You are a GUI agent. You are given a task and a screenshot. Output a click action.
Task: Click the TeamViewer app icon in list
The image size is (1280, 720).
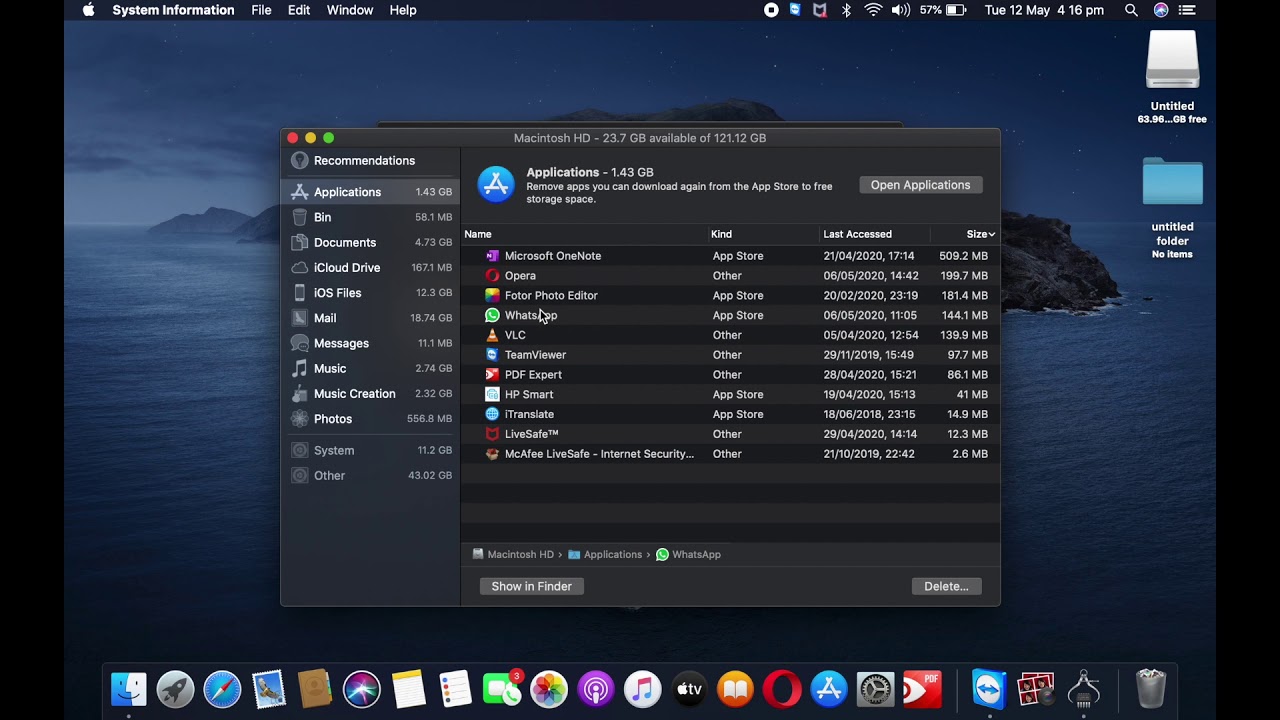tap(492, 355)
